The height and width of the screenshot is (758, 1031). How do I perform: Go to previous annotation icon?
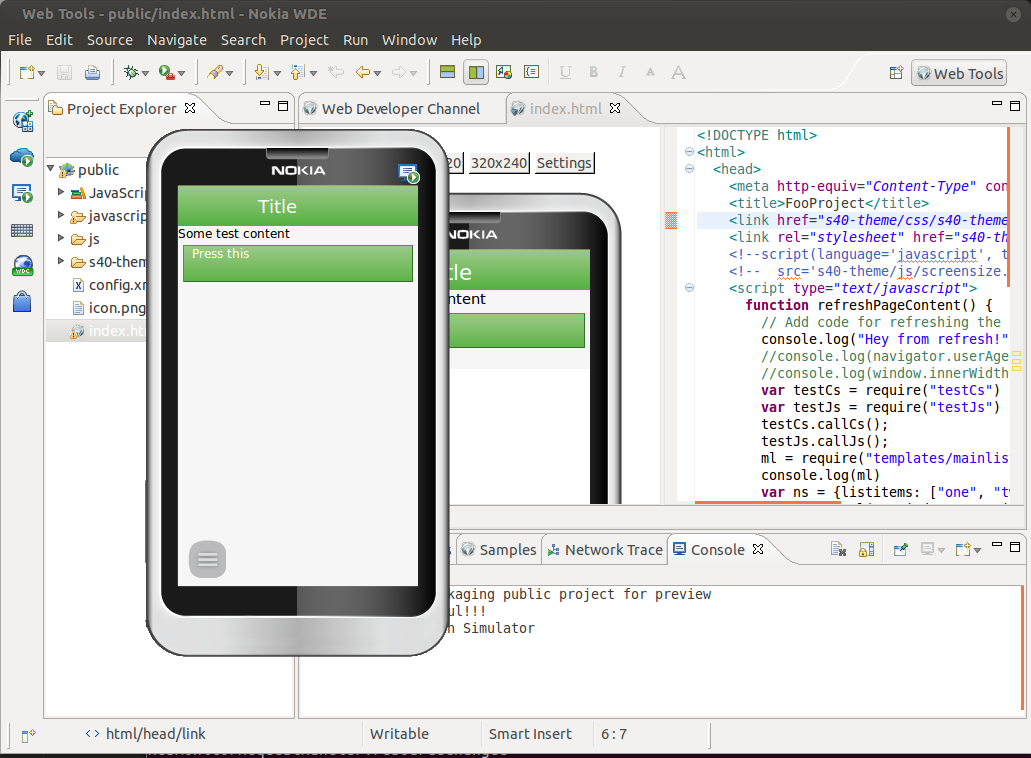298,72
